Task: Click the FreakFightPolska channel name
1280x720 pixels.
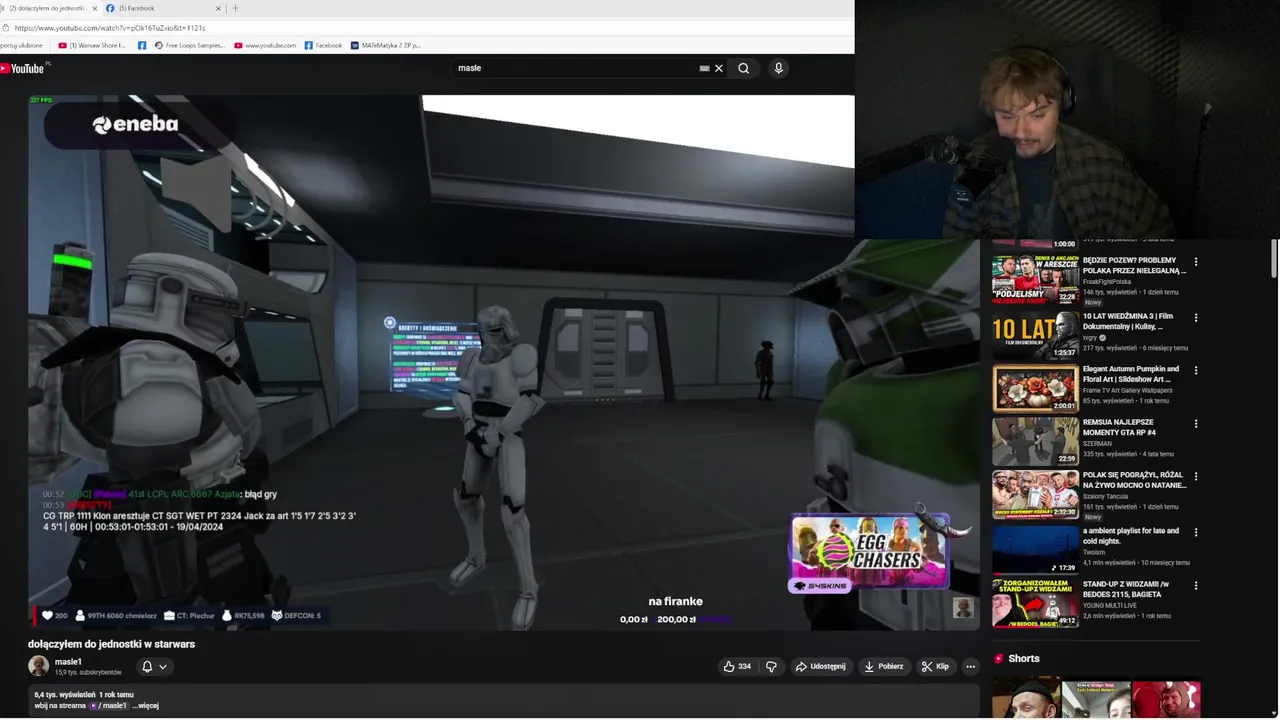Action: pyautogui.click(x=1109, y=282)
